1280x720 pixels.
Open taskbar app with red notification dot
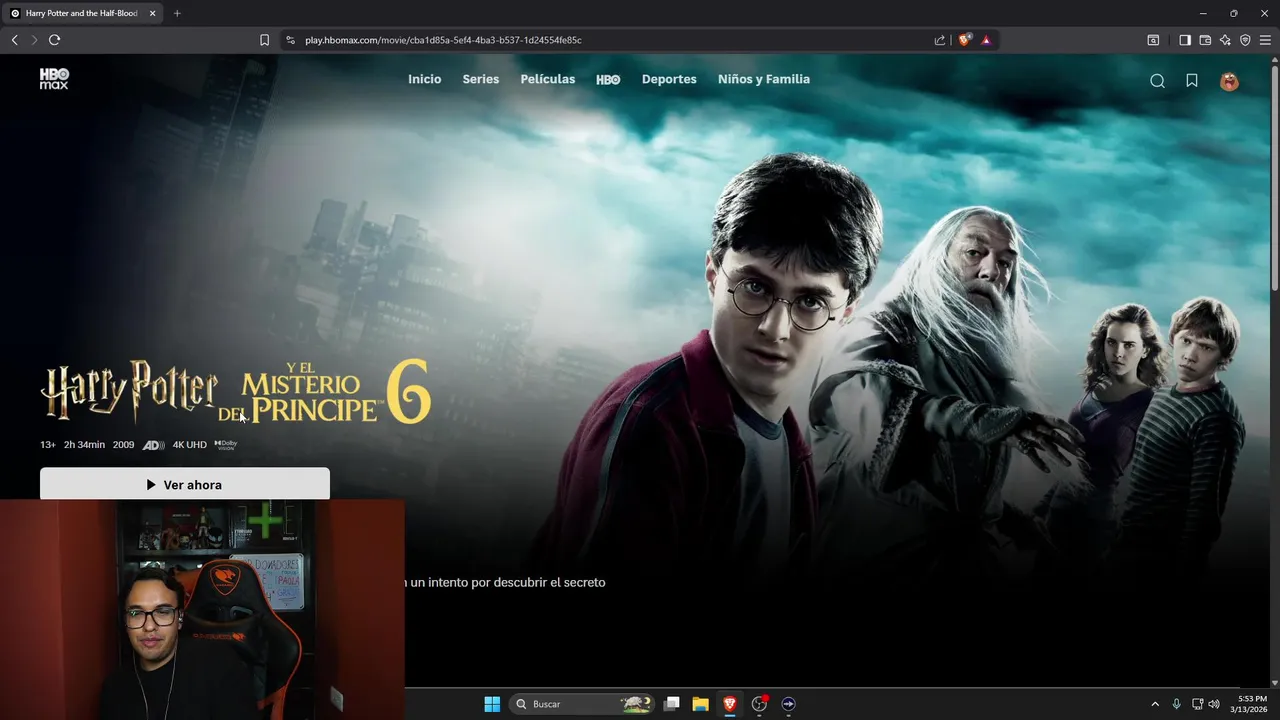pos(759,704)
